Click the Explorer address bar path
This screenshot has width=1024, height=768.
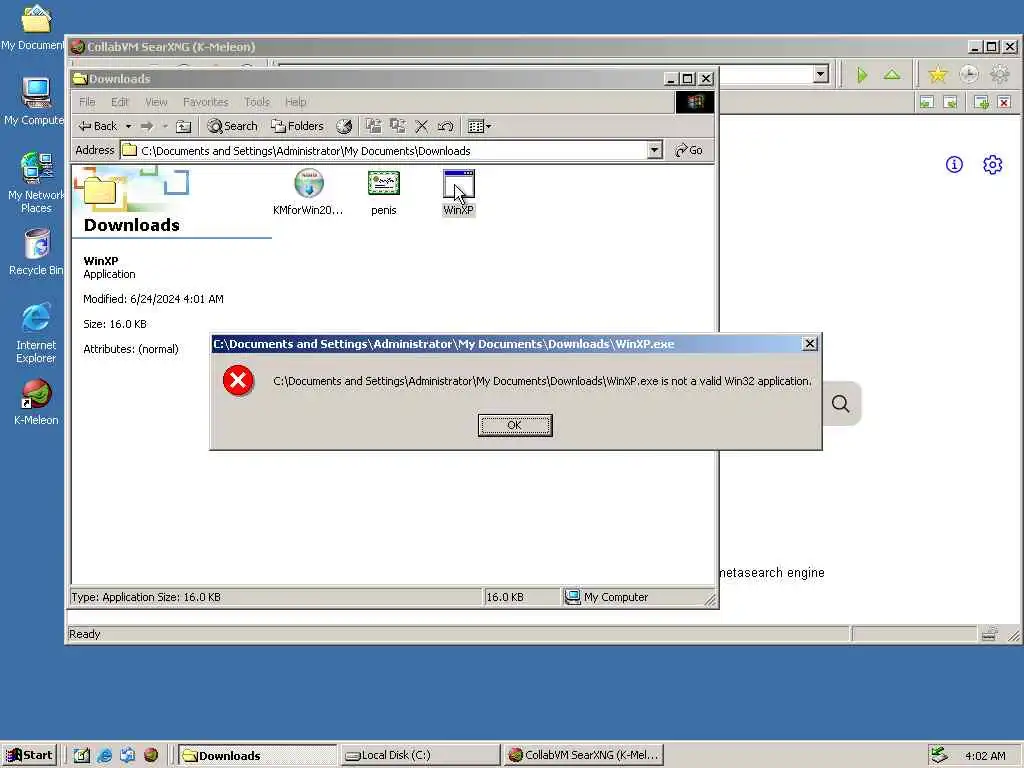click(x=384, y=151)
